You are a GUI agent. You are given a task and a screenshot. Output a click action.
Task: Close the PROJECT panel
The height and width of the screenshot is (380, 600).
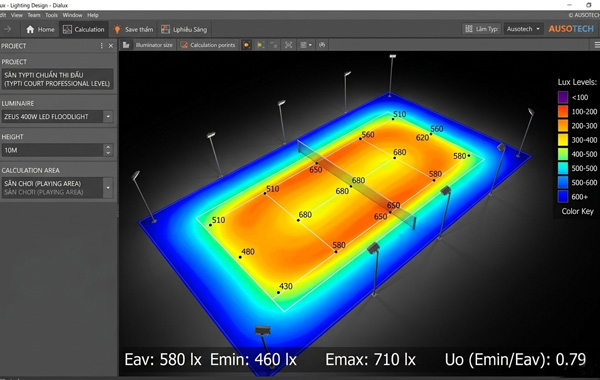click(111, 46)
